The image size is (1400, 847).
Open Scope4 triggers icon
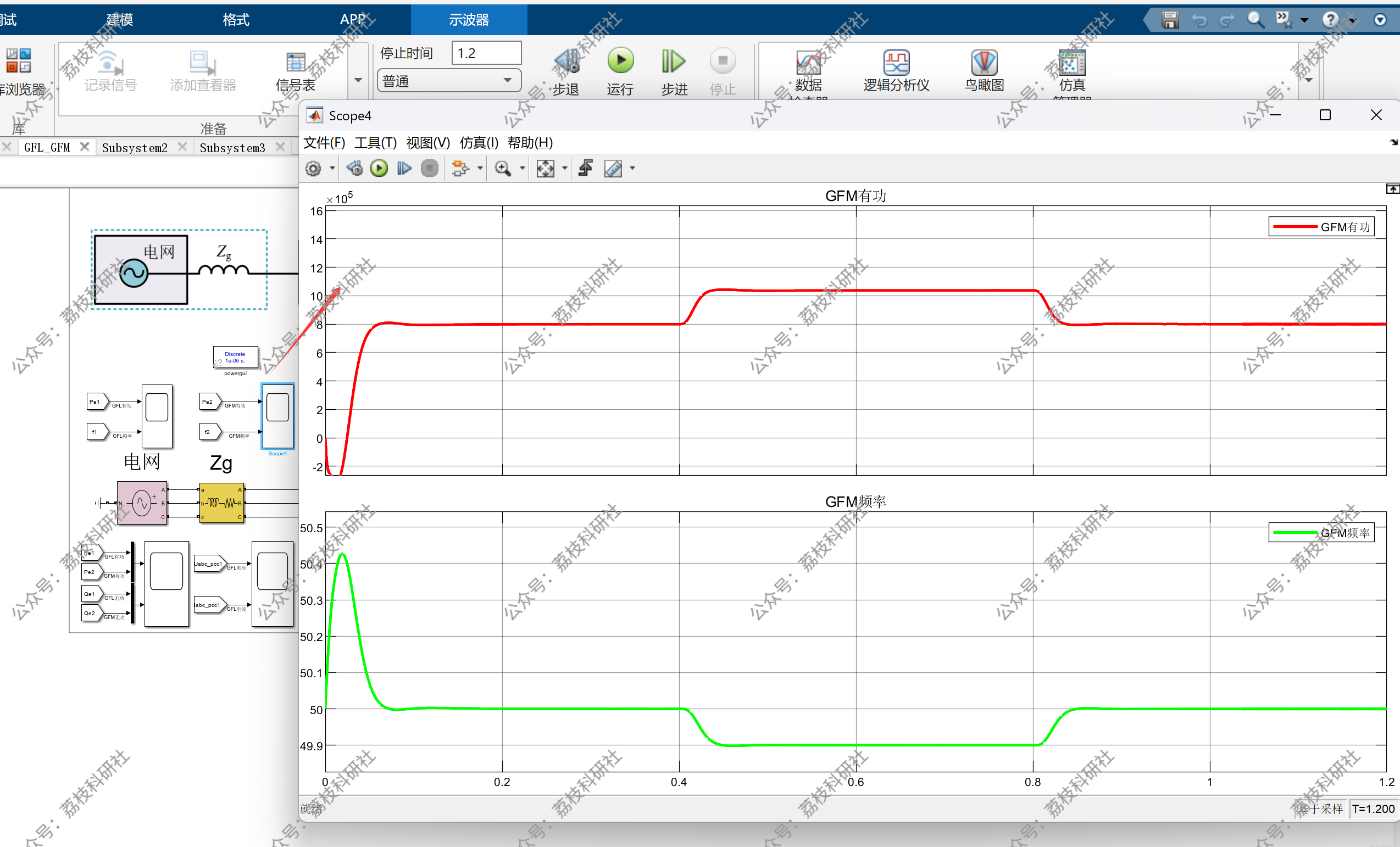[586, 168]
